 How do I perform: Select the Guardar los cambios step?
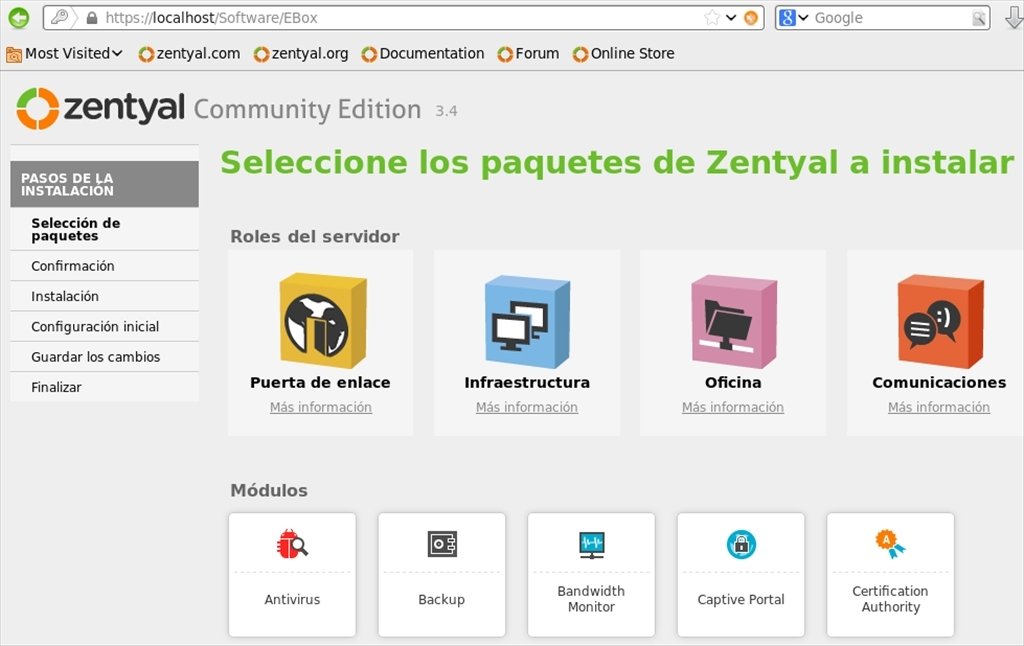104,357
